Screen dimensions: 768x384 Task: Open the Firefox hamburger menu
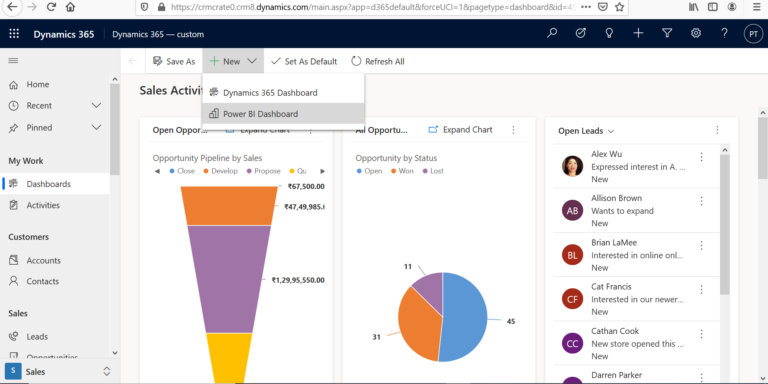[757, 7]
